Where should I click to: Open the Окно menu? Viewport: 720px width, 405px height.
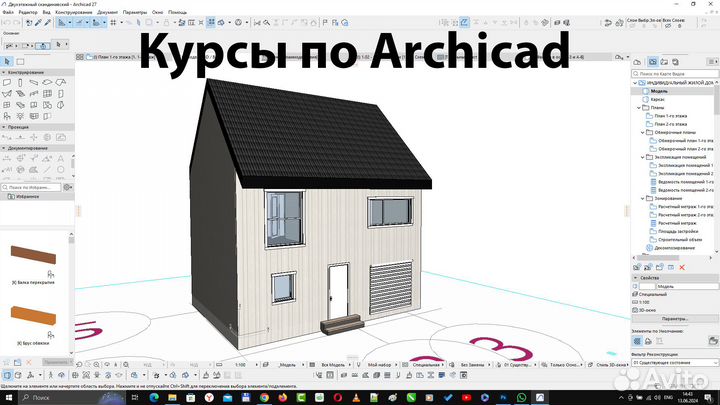(x=158, y=12)
